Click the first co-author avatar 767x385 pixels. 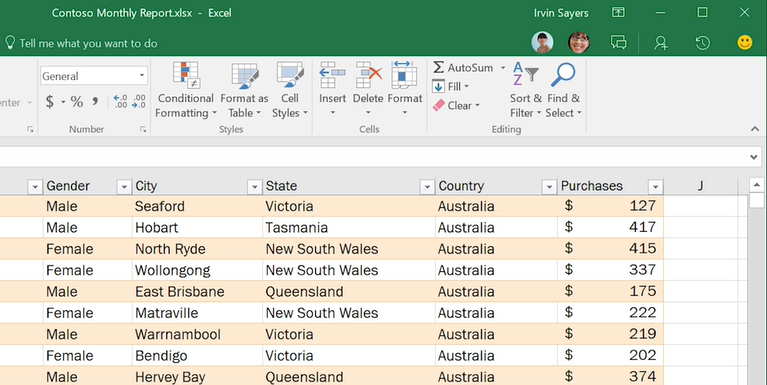542,43
